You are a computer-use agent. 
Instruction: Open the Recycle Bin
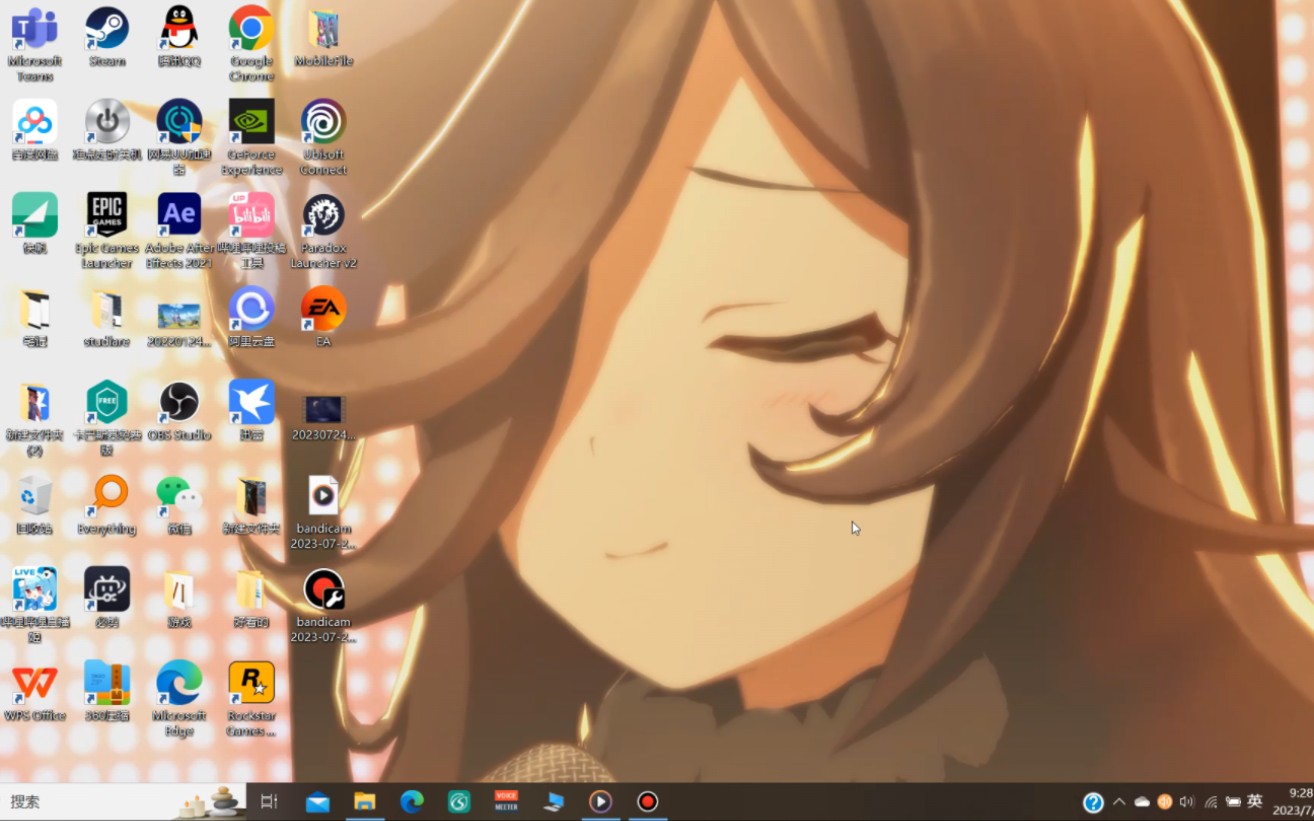(x=35, y=505)
